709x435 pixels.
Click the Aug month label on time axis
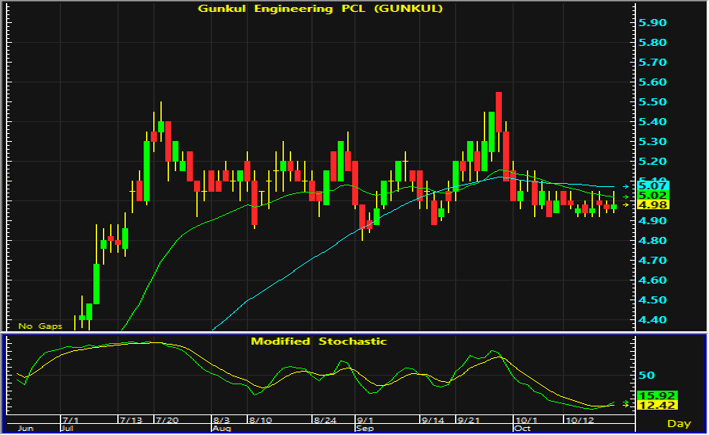pos(222,428)
